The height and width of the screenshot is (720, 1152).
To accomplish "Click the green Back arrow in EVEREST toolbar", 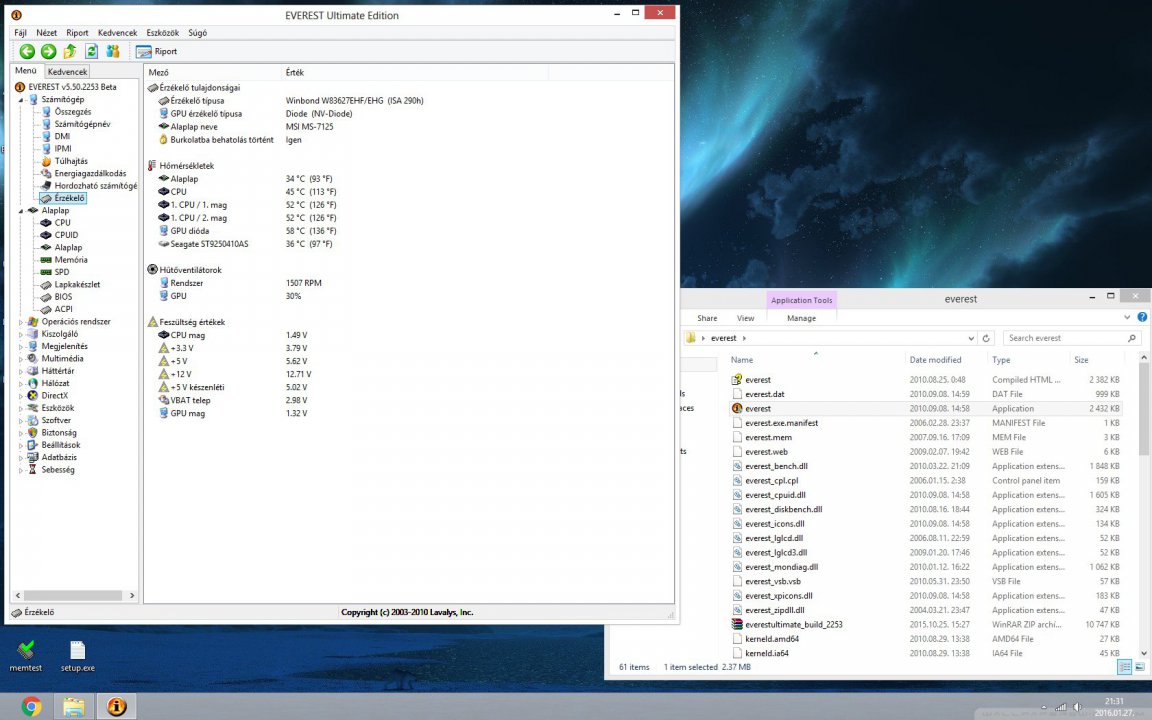I will tap(27, 51).
